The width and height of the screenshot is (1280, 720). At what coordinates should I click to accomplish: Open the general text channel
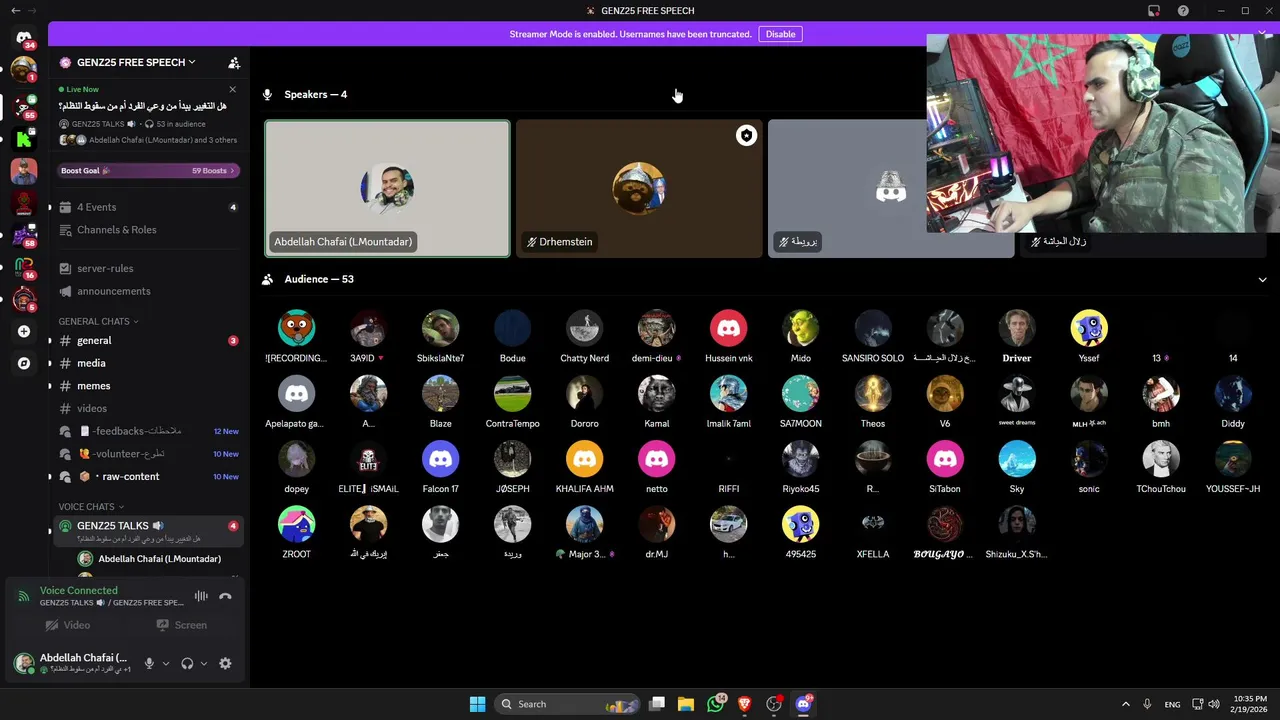(148, 341)
